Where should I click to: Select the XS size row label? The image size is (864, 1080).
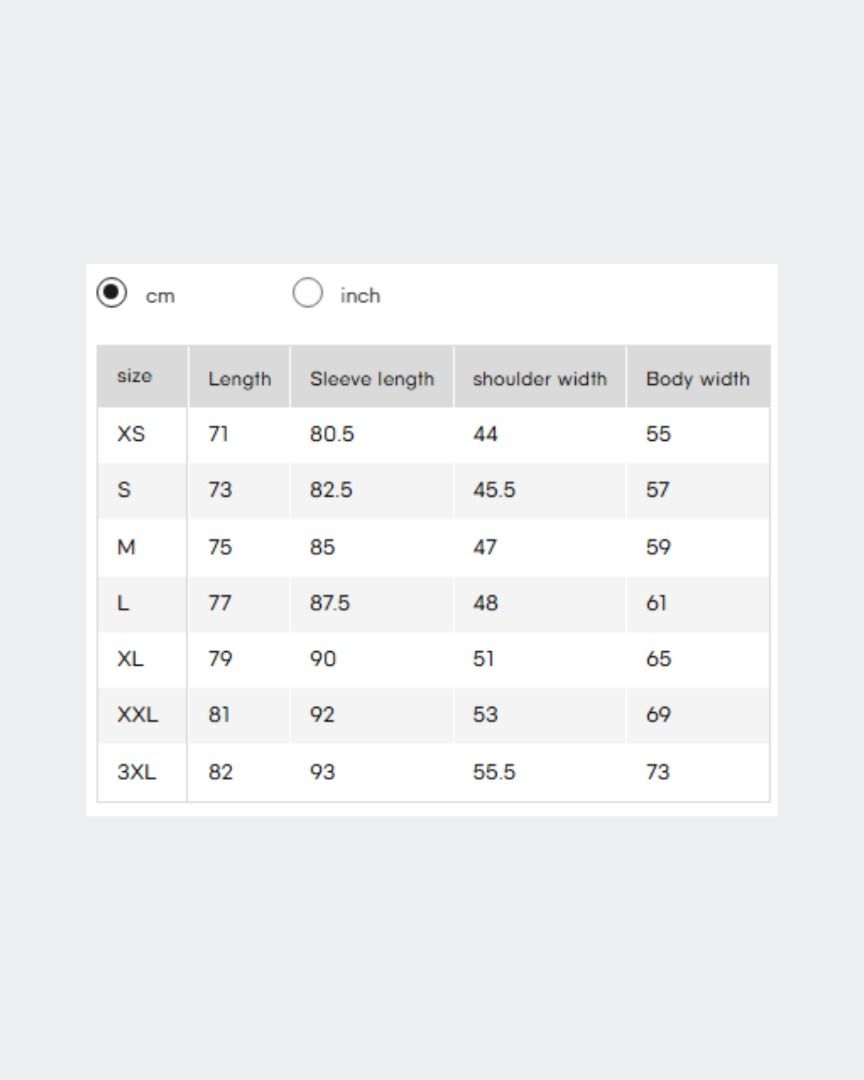[131, 434]
